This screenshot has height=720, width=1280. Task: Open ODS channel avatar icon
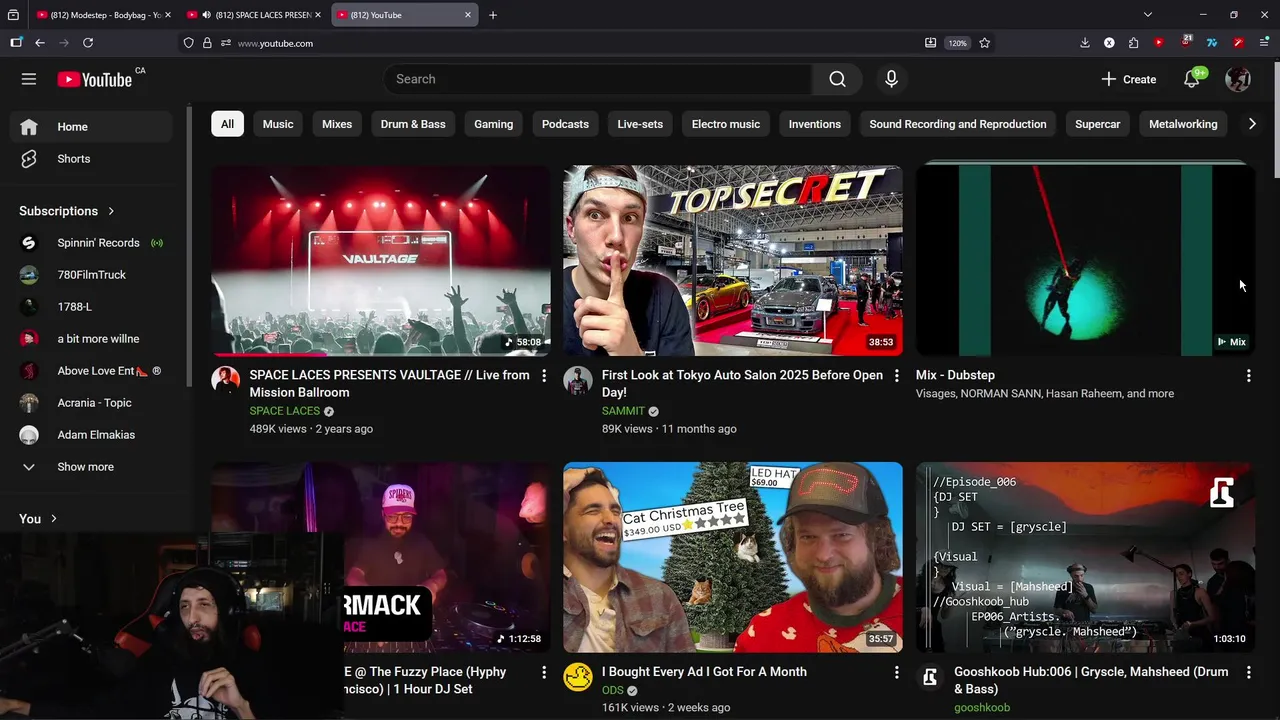578,677
